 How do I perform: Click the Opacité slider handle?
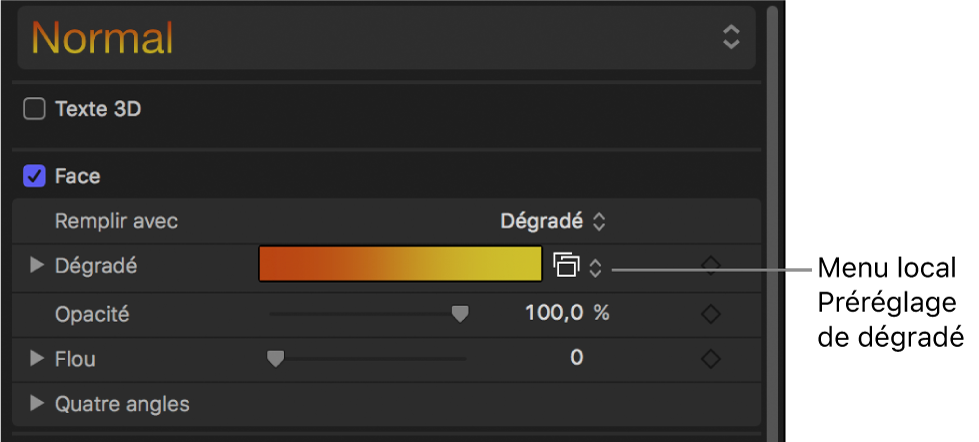[x=460, y=314]
